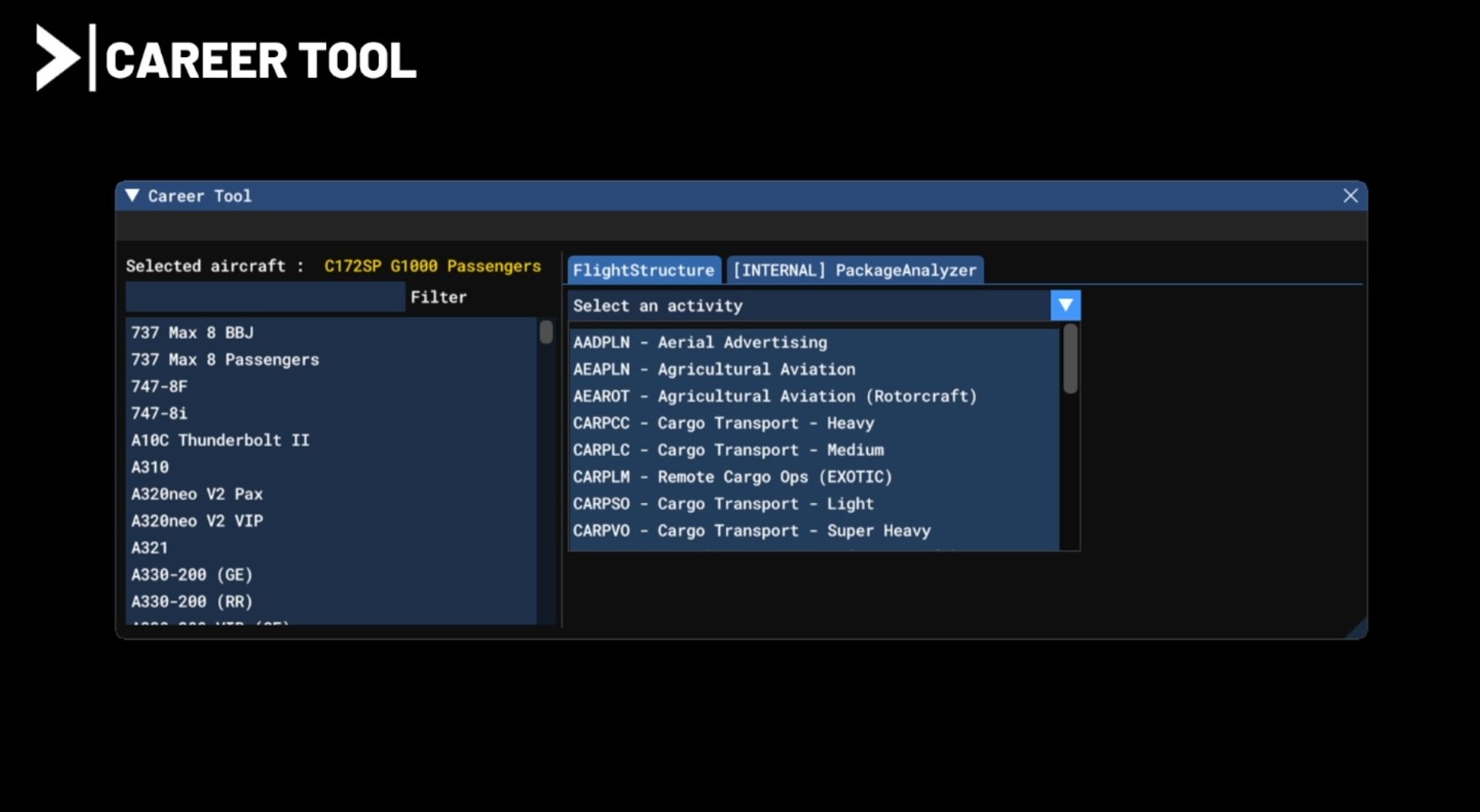1480x812 pixels.
Task: Click the activity dropdown list scrollbar
Action: pyautogui.click(x=1070, y=360)
